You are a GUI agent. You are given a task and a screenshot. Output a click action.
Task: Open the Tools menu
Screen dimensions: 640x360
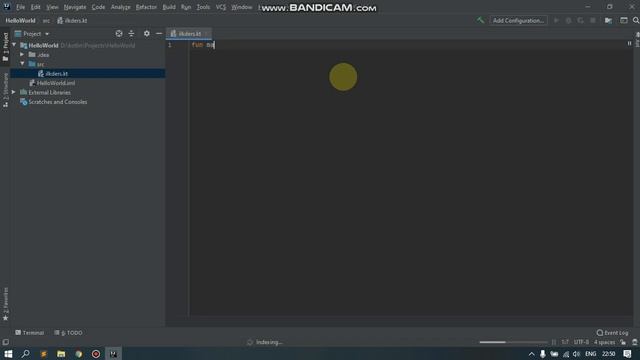[203, 7]
